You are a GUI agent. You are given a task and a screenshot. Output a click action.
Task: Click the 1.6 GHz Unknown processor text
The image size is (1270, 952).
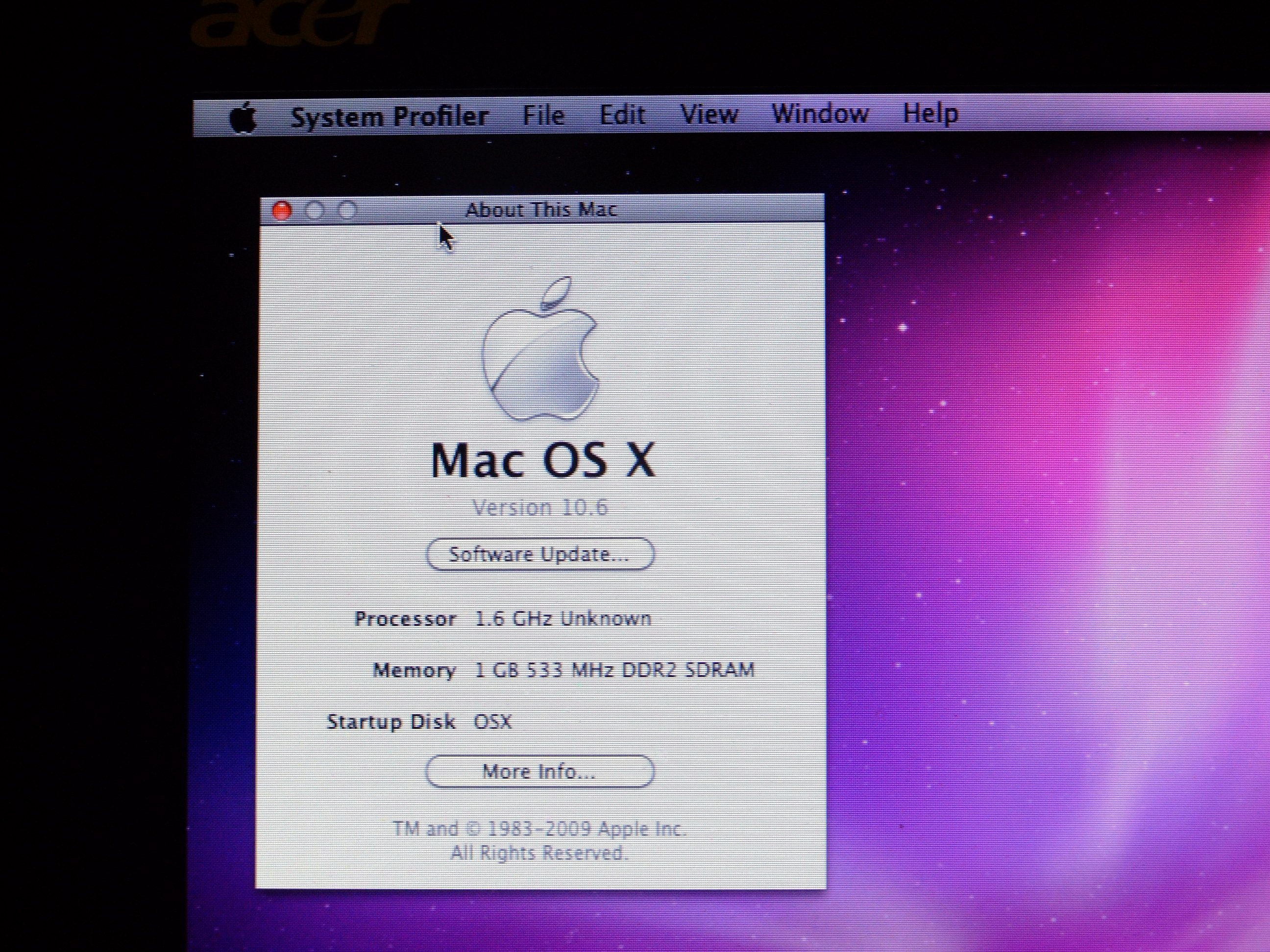click(562, 619)
